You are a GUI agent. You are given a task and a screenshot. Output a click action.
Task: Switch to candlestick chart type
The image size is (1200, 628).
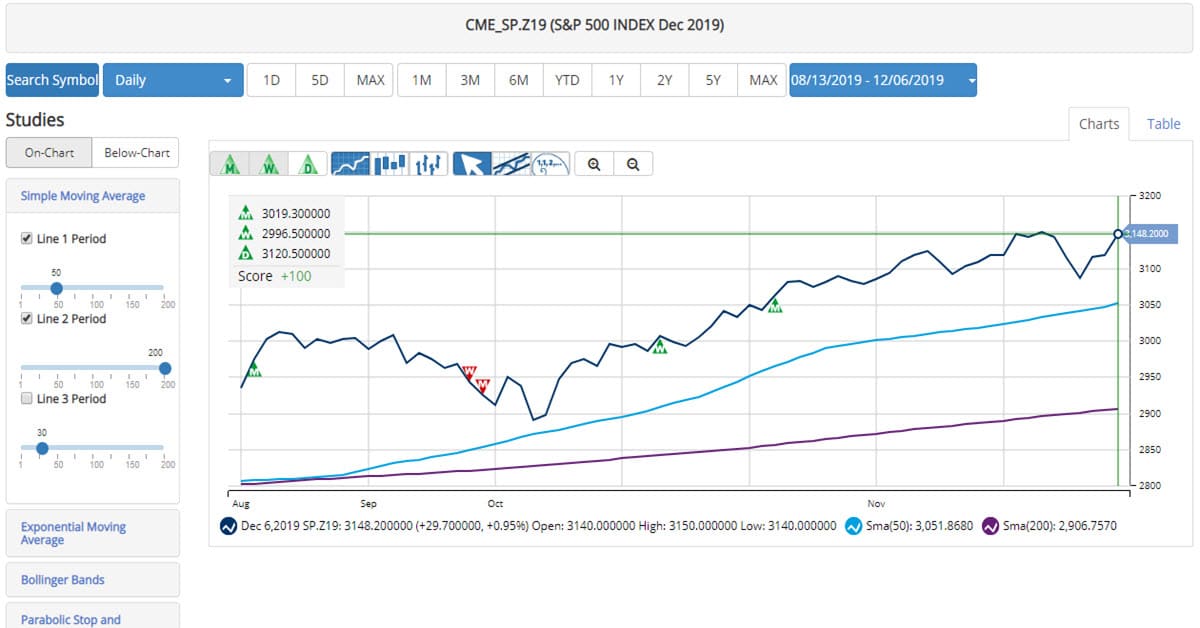[390, 164]
